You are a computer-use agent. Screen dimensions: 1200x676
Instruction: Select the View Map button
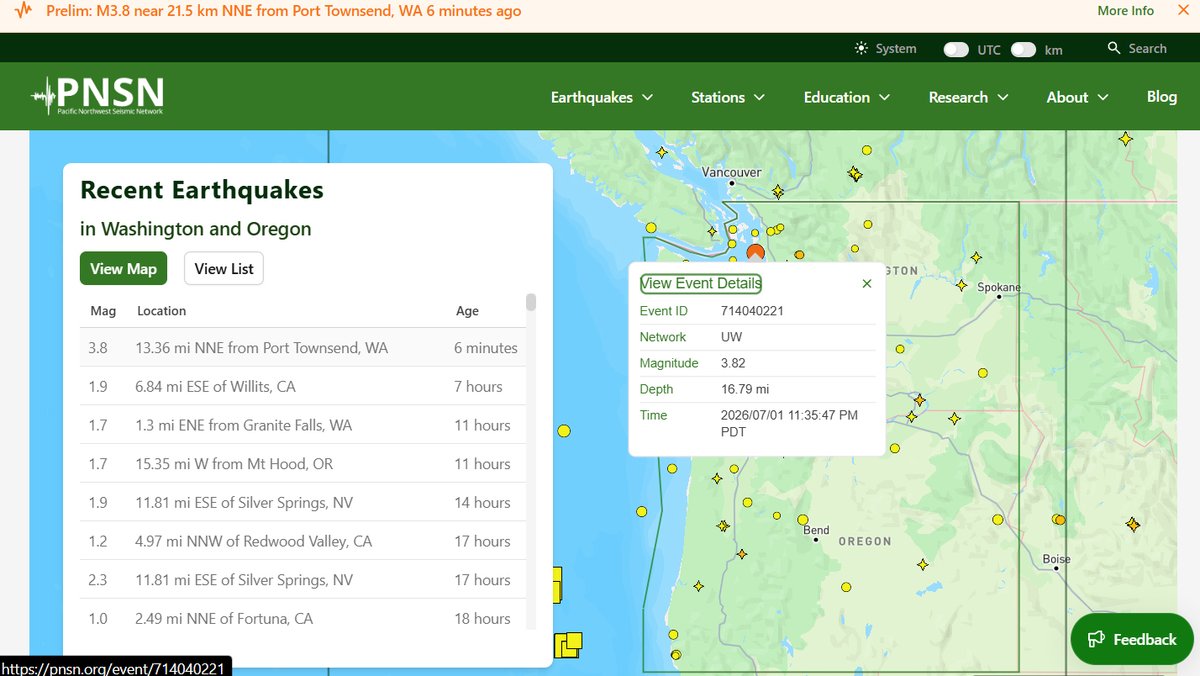[x=124, y=268]
